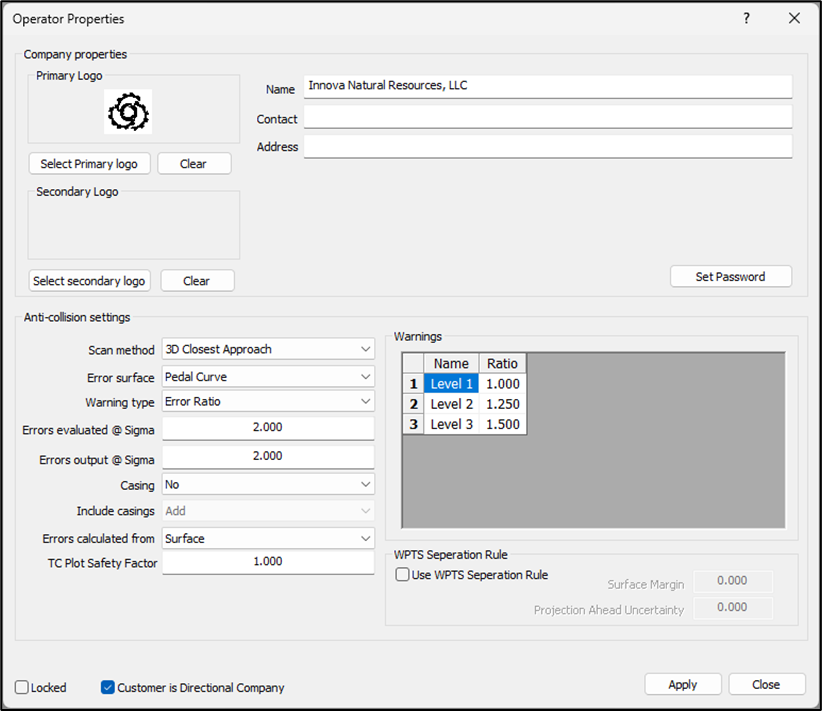
Task: Expand the Error surface dropdown
Action: pos(268,377)
